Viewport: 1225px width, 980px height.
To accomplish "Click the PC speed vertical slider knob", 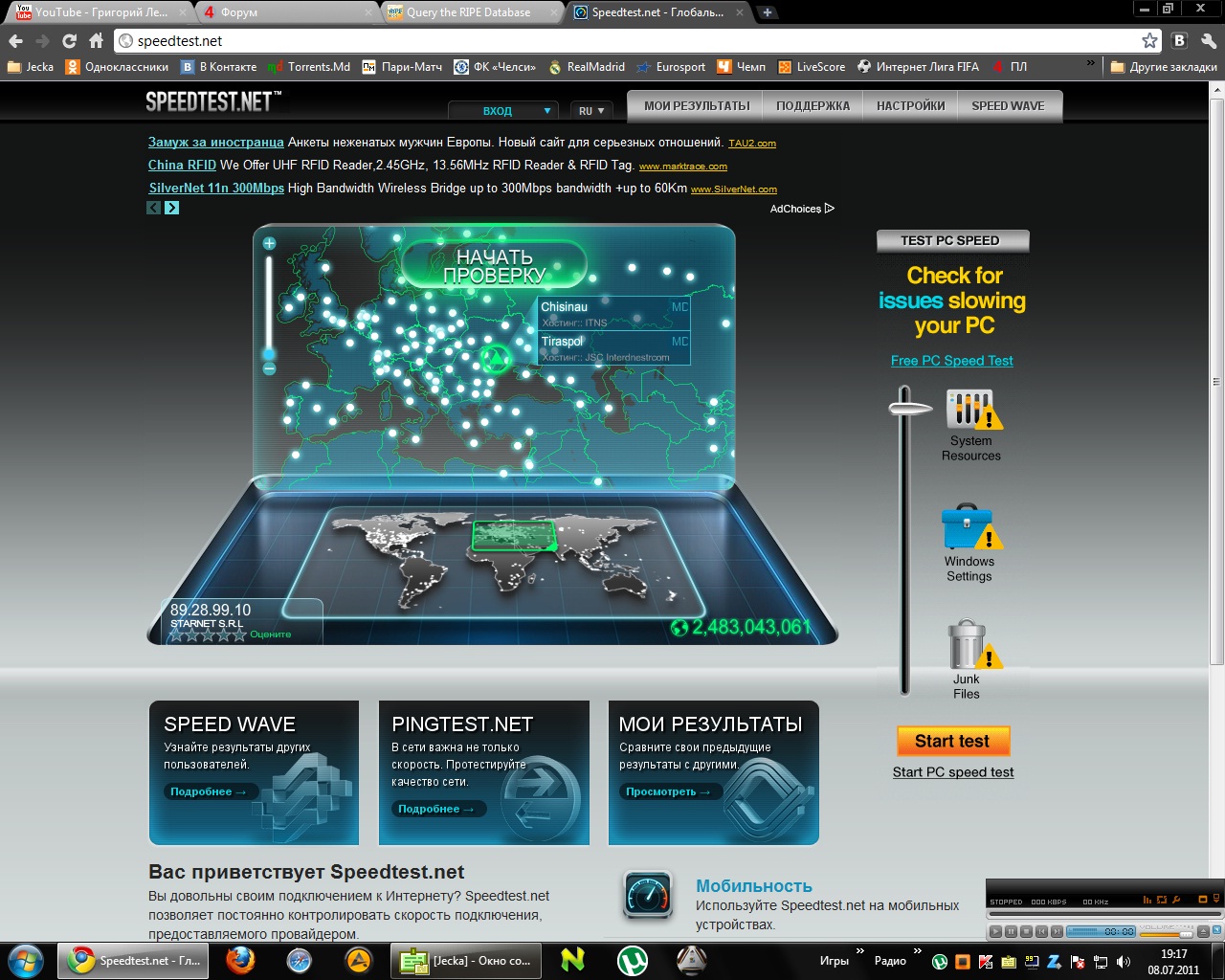I will [909, 408].
